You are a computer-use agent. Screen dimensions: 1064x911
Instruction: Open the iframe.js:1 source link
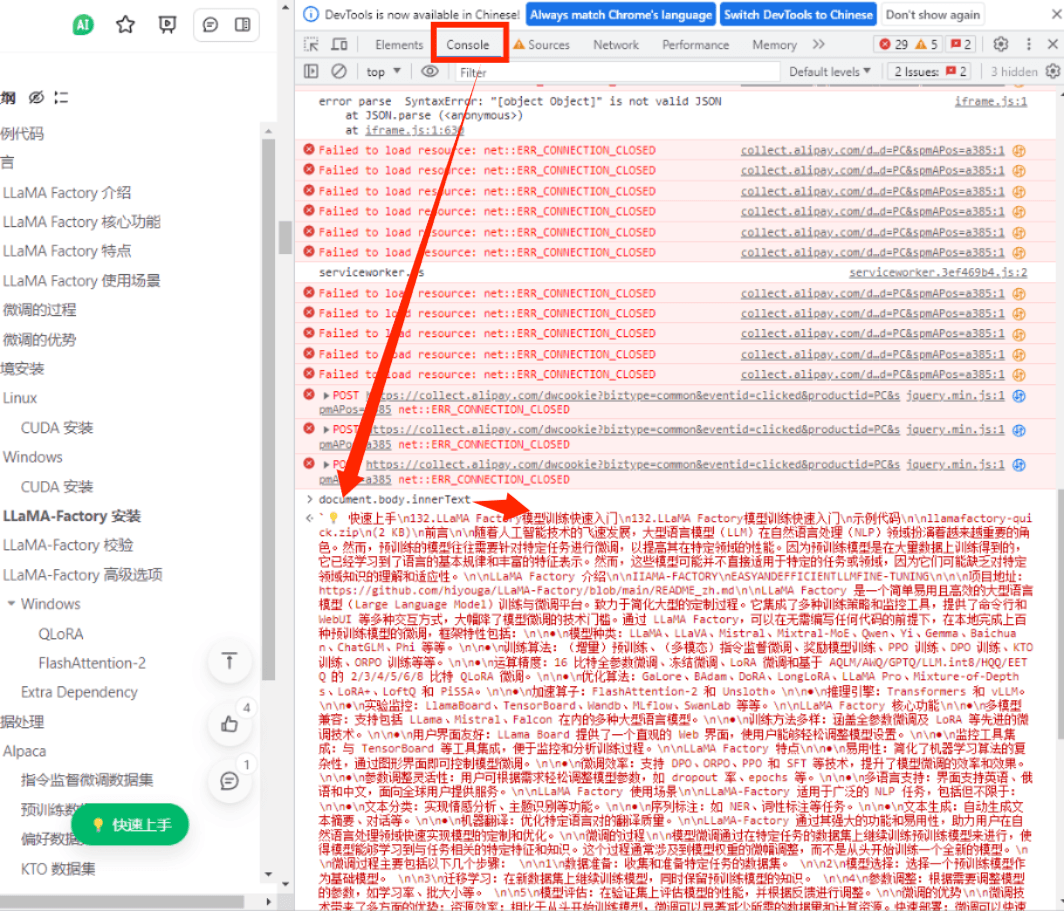(991, 101)
